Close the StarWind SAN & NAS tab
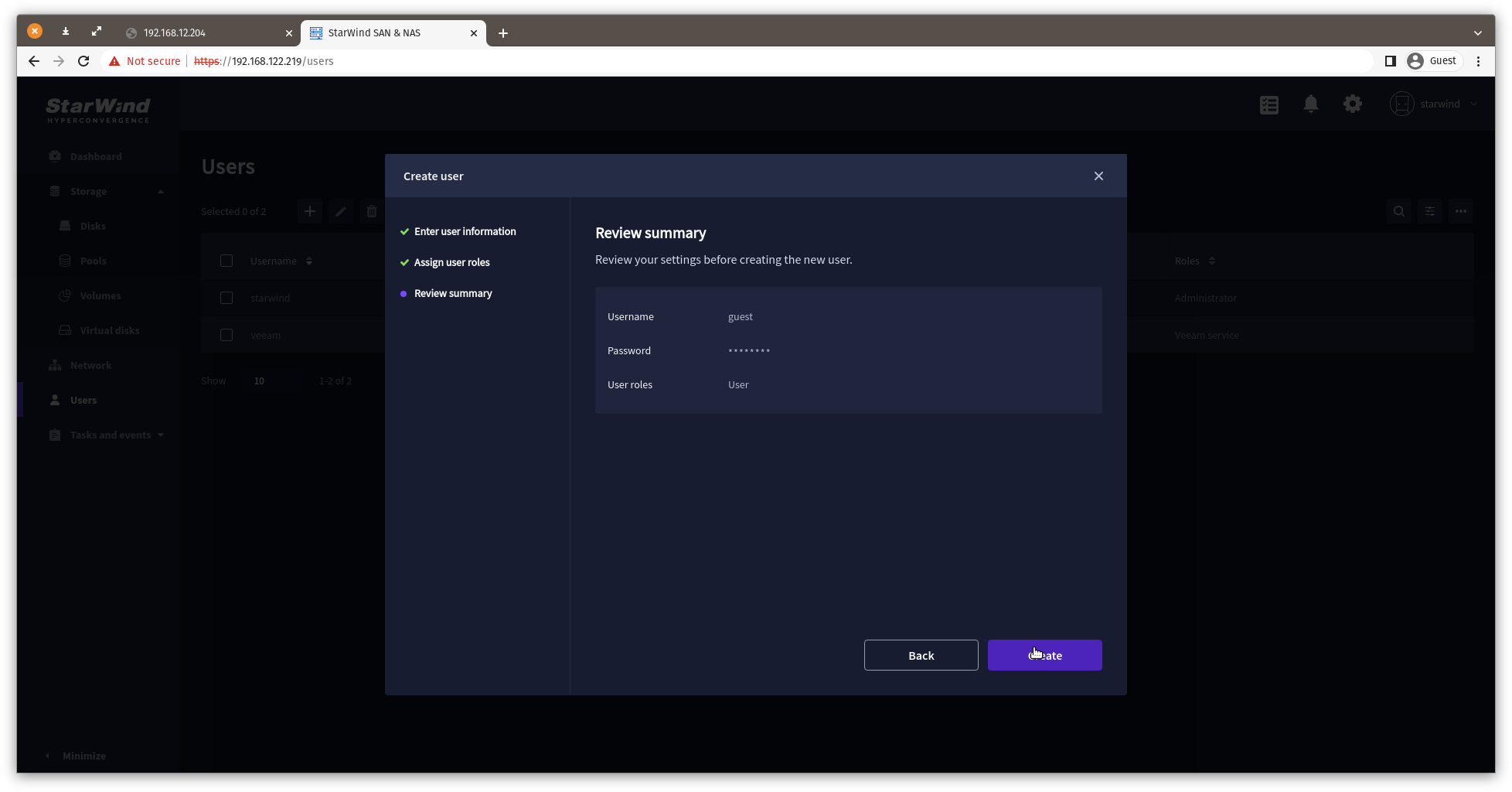Screen dimensions: 1512x792 (x=474, y=33)
